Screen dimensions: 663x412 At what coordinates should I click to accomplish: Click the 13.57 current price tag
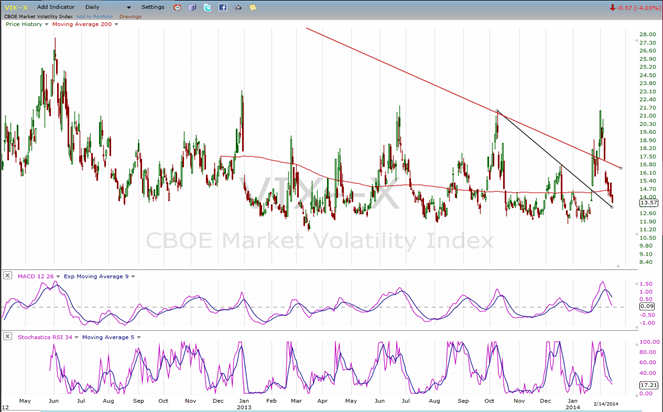649,203
